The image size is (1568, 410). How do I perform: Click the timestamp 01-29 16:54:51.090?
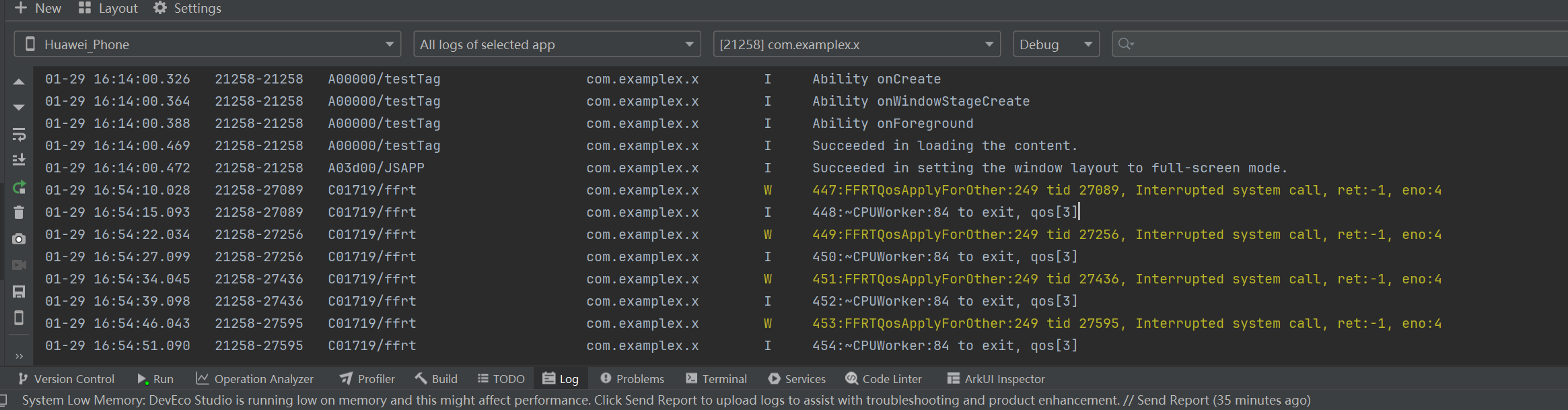118,346
